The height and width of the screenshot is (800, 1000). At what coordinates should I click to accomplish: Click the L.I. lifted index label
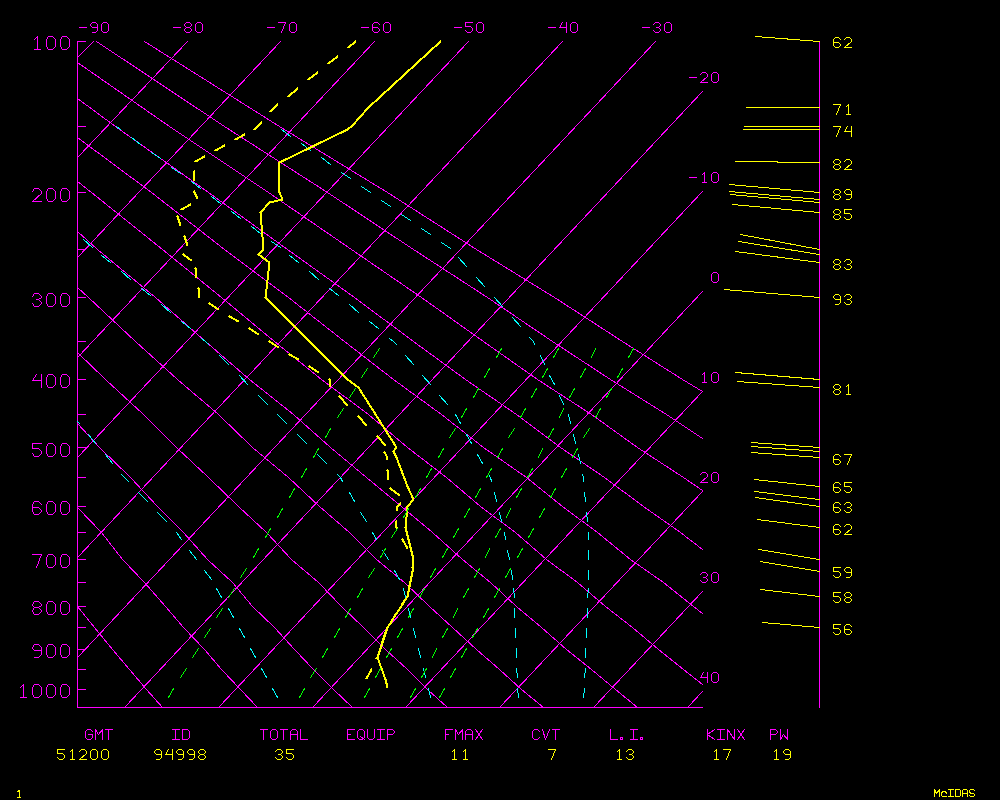tap(627, 735)
